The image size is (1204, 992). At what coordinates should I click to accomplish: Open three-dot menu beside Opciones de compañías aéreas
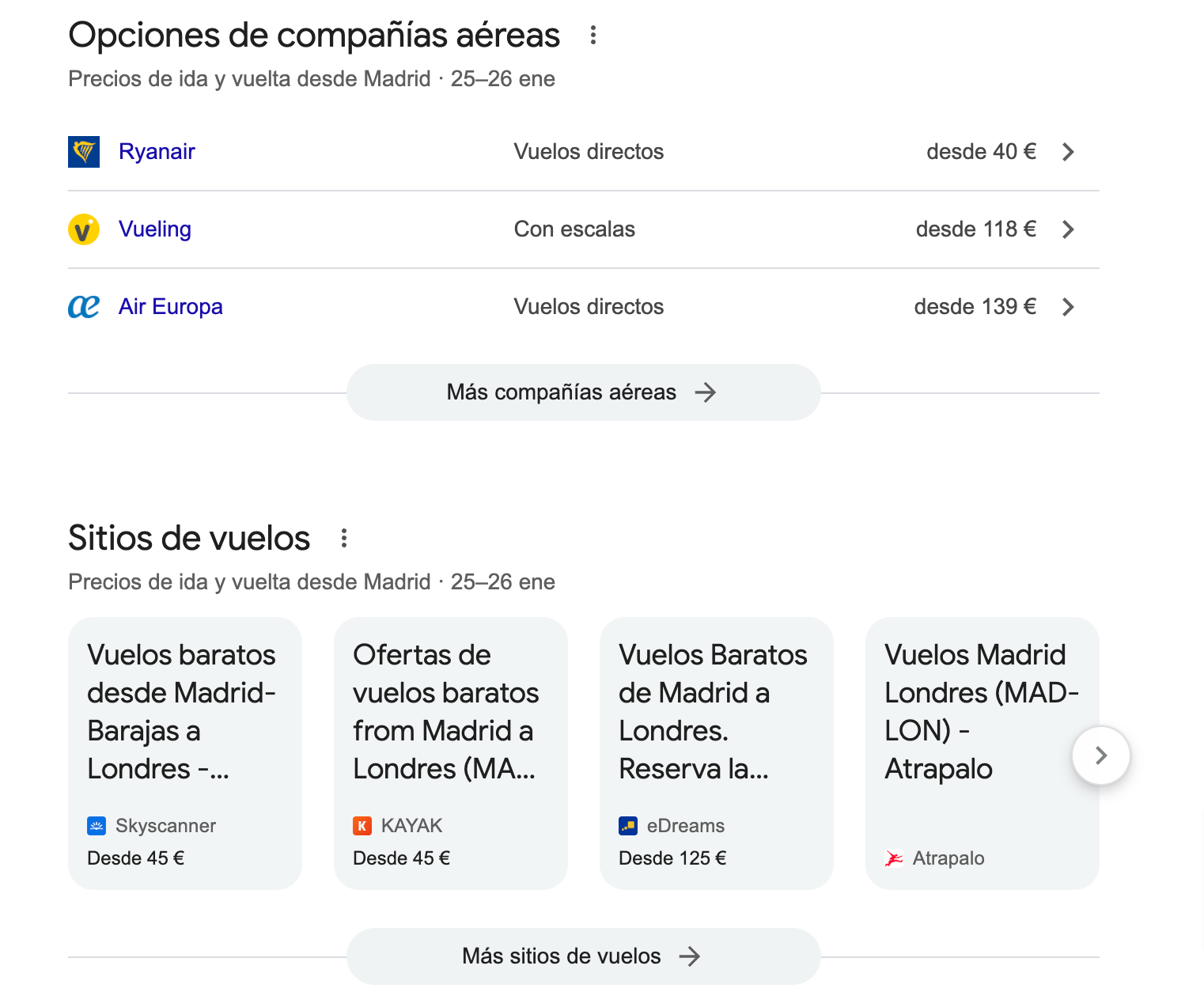pos(593,35)
